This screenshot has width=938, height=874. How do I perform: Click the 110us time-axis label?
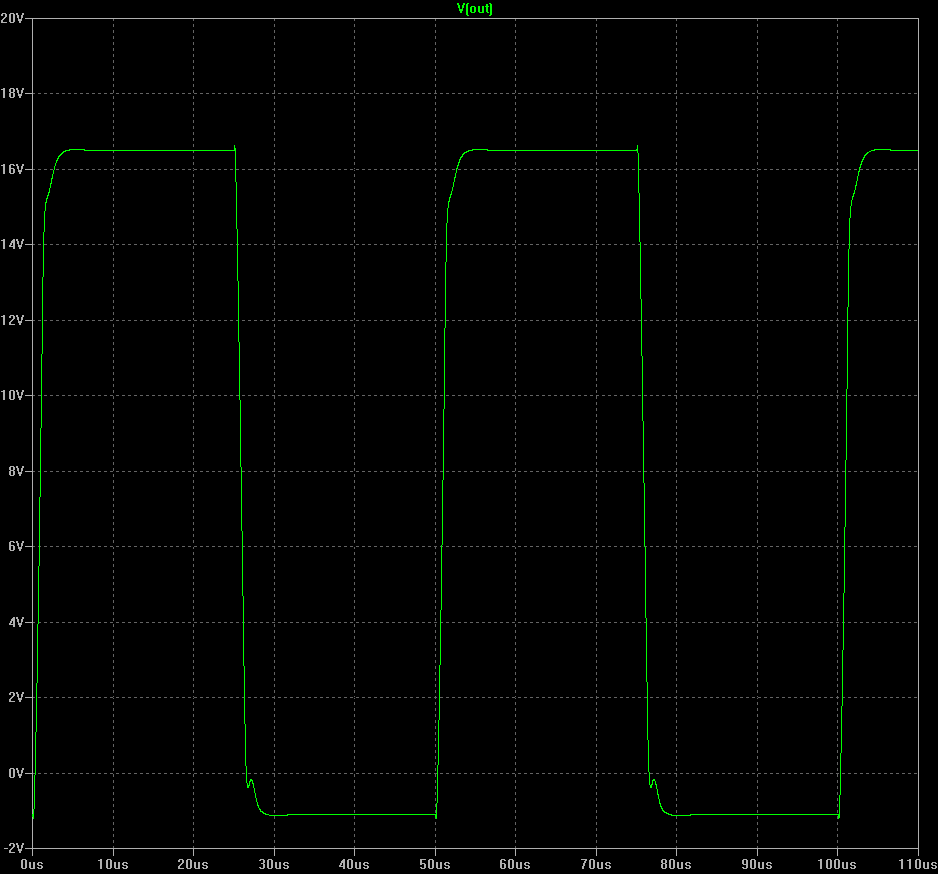pyautogui.click(x=918, y=864)
